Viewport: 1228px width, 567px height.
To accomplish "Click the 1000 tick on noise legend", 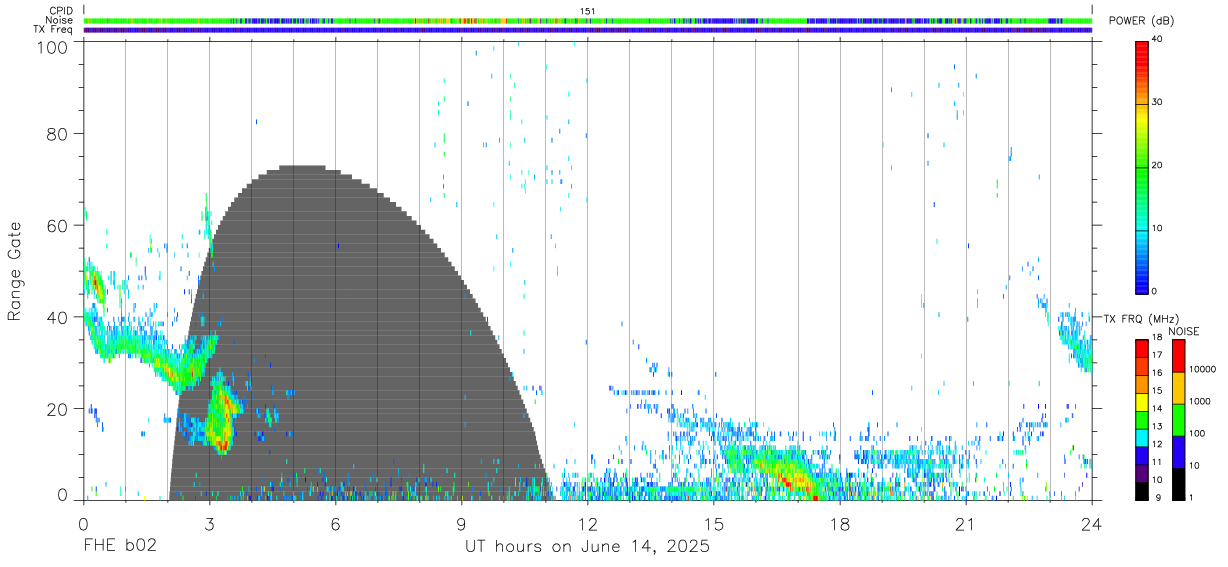I will pyautogui.click(x=1201, y=401).
